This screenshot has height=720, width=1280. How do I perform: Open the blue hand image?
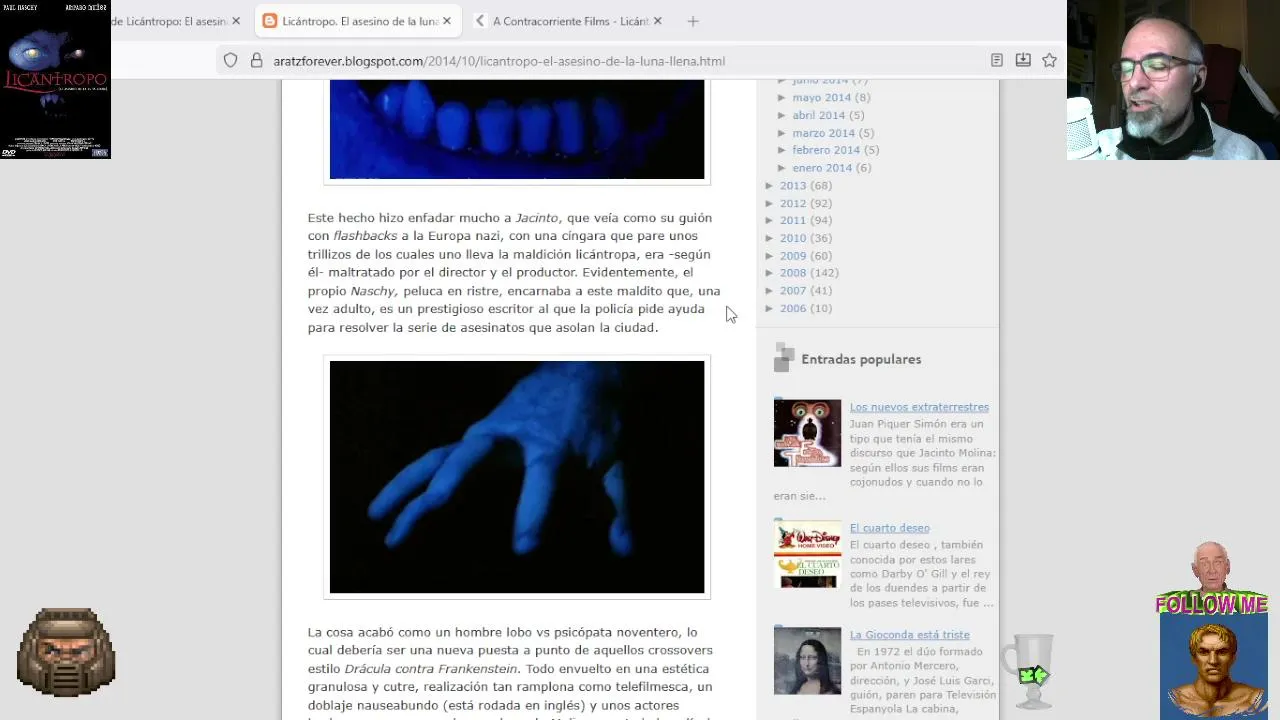click(517, 477)
